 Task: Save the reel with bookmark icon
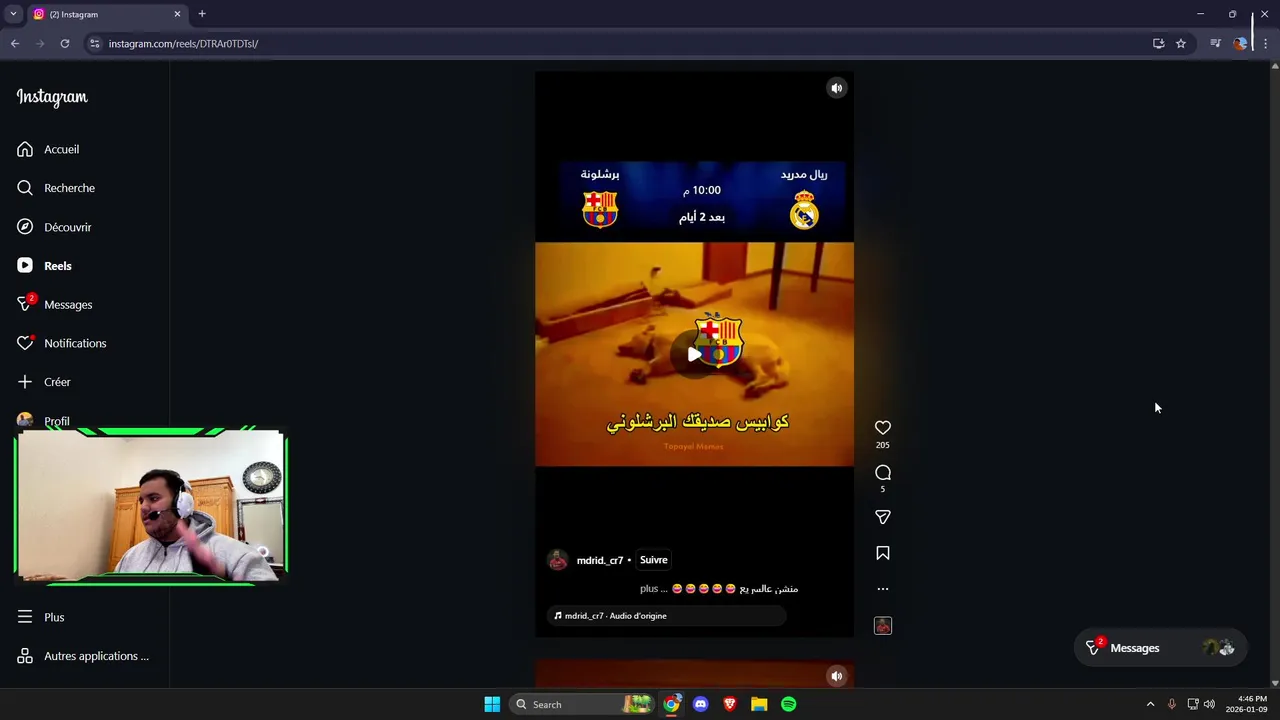coord(883,553)
